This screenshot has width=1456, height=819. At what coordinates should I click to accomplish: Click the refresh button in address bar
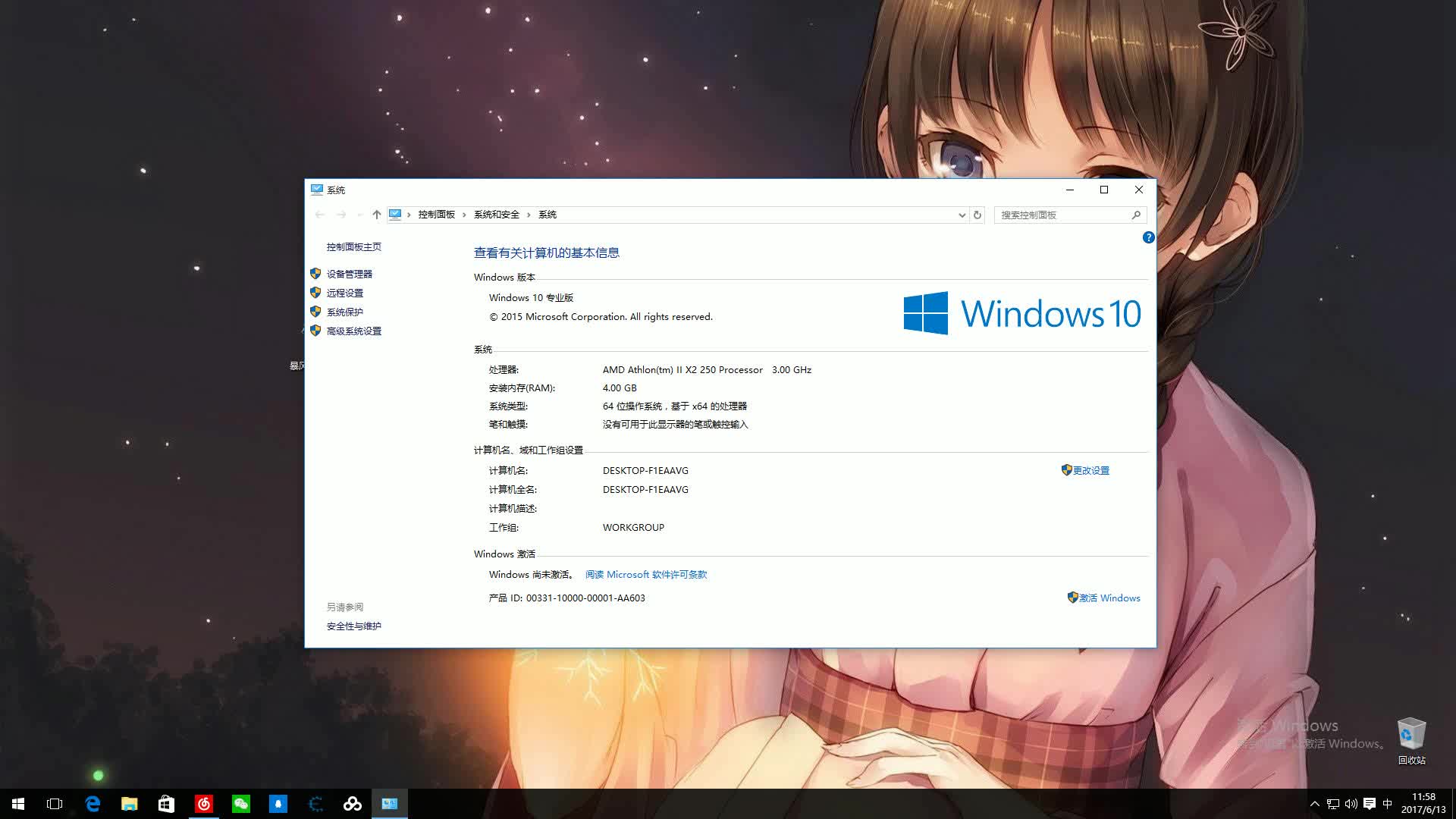(x=977, y=215)
